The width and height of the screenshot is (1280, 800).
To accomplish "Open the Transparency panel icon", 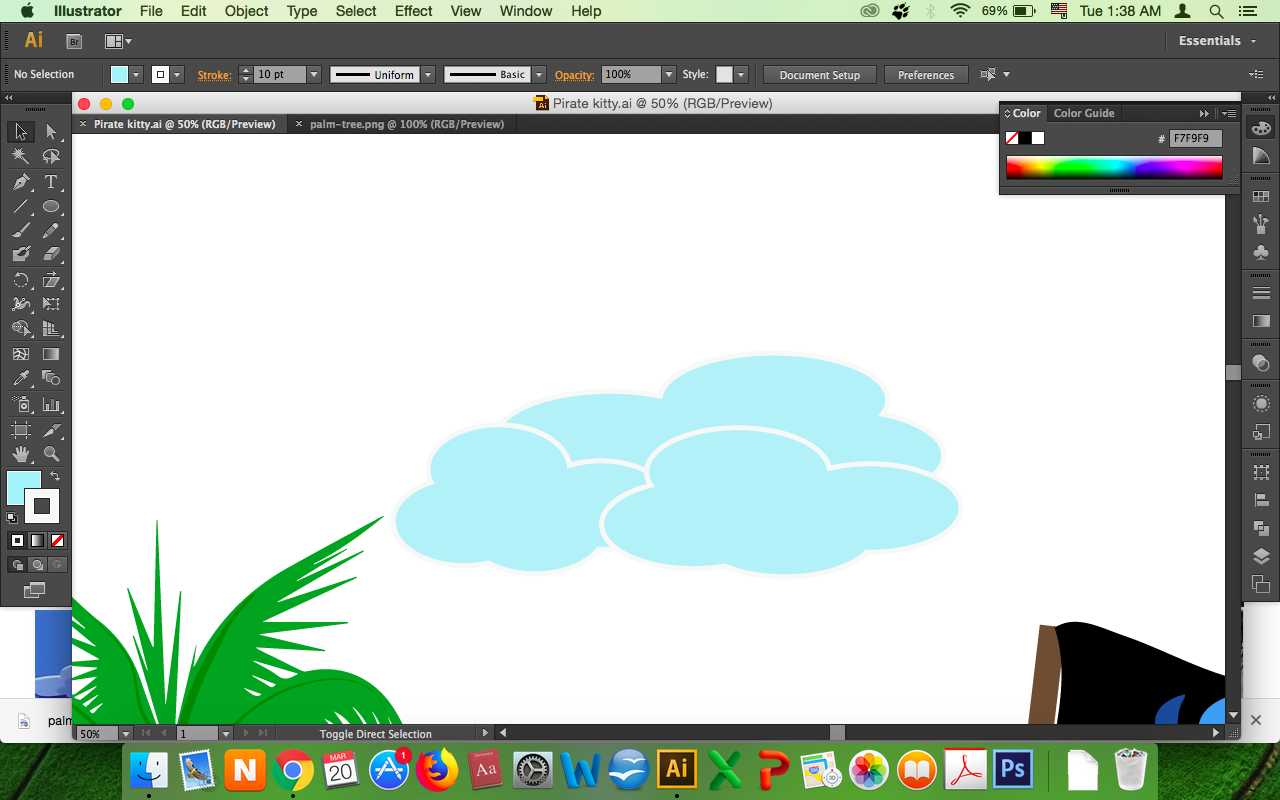I will tap(1261, 363).
